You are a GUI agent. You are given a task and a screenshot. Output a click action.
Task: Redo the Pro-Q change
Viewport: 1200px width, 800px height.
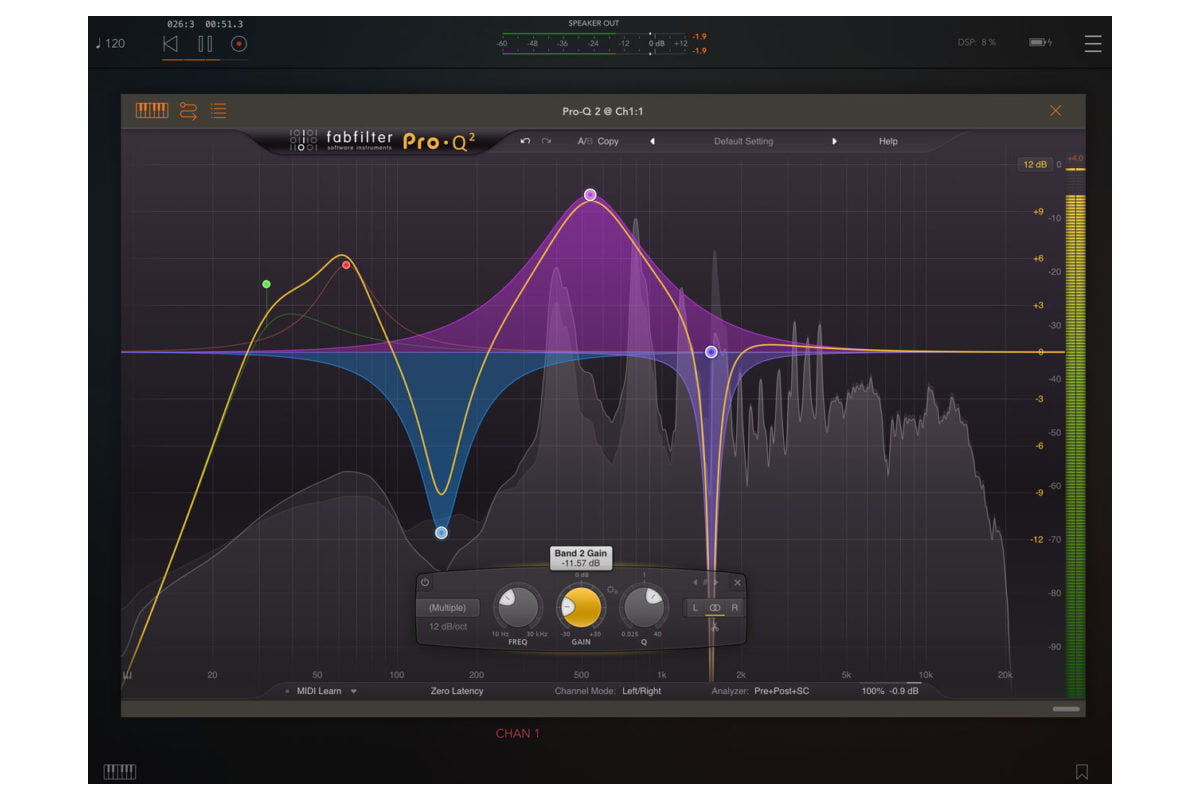546,141
